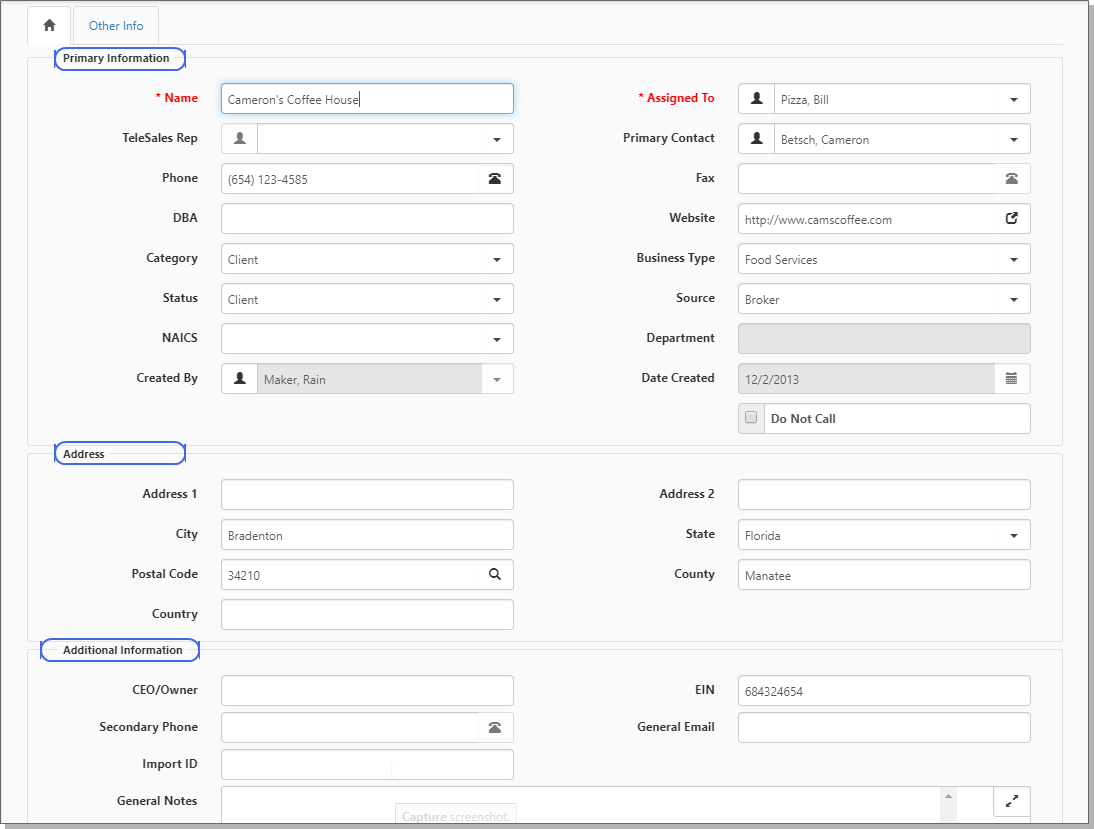Click the calendar icon beside Date Created
The width and height of the screenshot is (1094, 829).
(1012, 379)
